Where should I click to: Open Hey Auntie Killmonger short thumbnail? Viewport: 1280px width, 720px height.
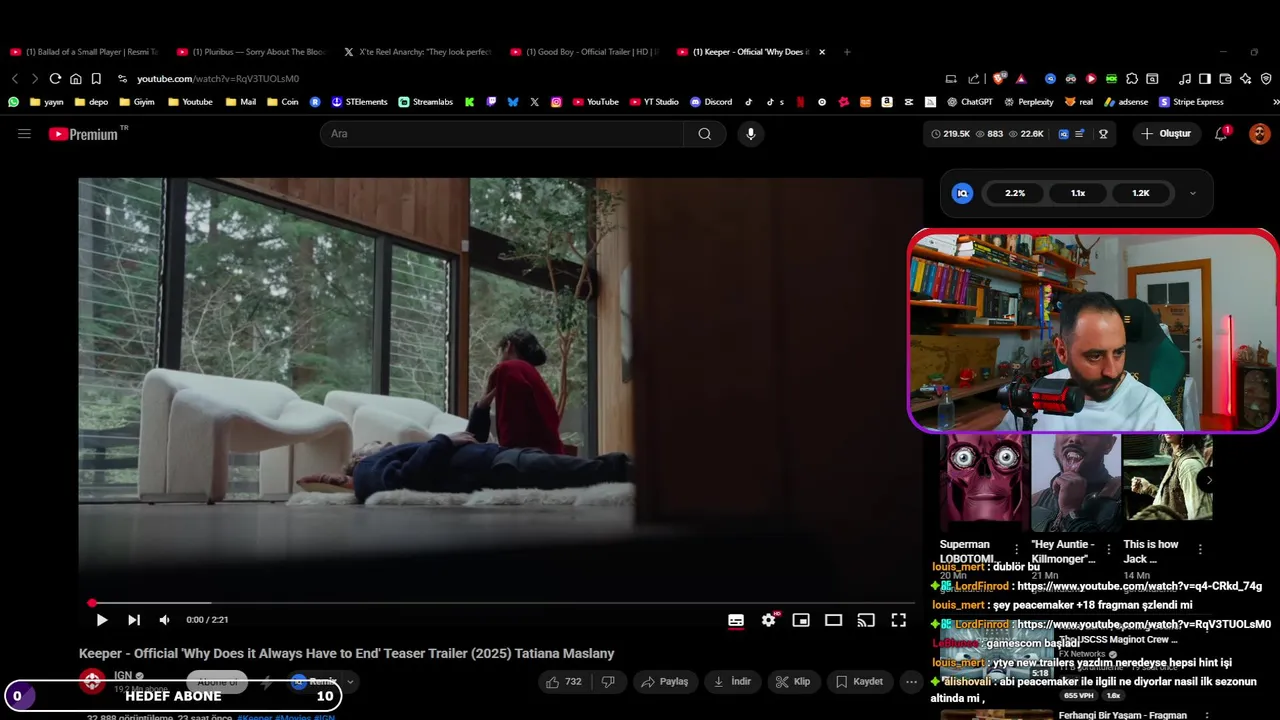pos(1075,482)
